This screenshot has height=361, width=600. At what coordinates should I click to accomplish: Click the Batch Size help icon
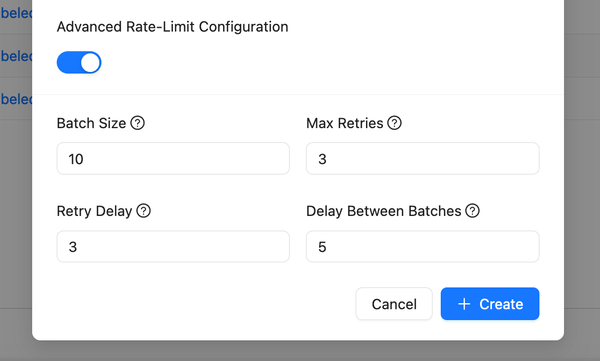point(137,123)
